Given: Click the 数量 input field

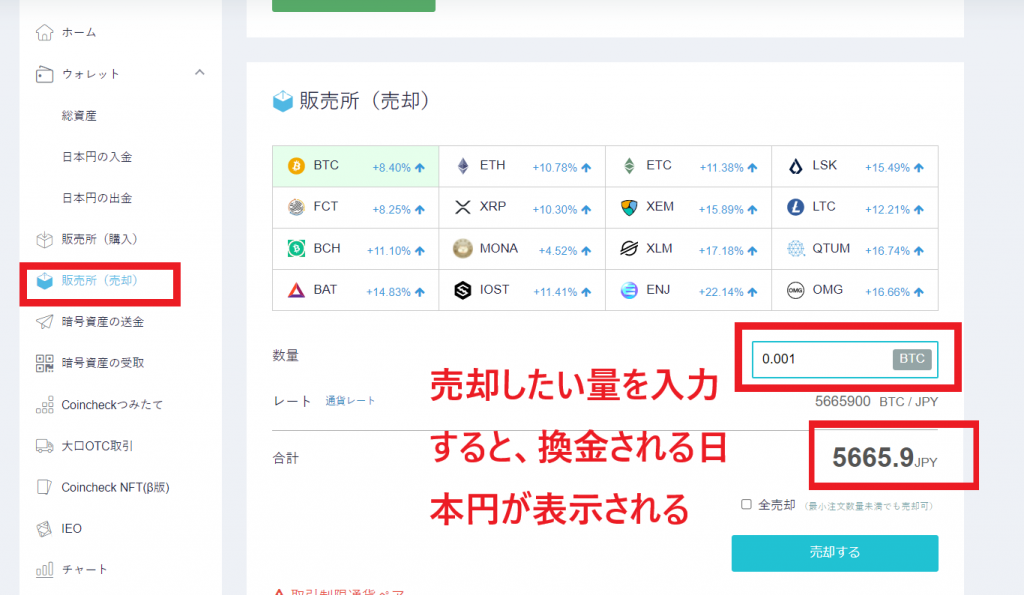Looking at the screenshot, I should pyautogui.click(x=844, y=359).
